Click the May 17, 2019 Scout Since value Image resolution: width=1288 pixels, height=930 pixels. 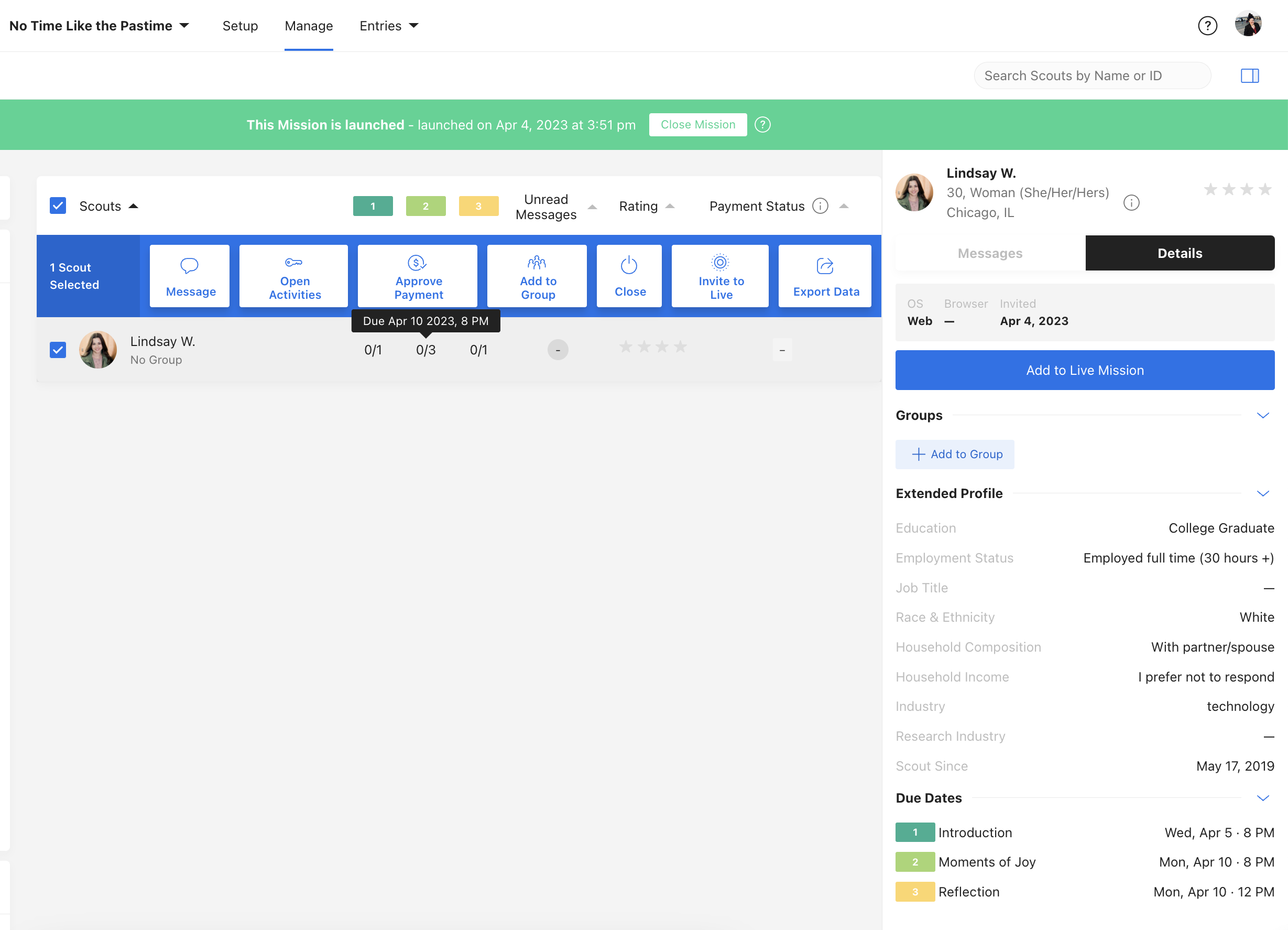pyautogui.click(x=1235, y=766)
